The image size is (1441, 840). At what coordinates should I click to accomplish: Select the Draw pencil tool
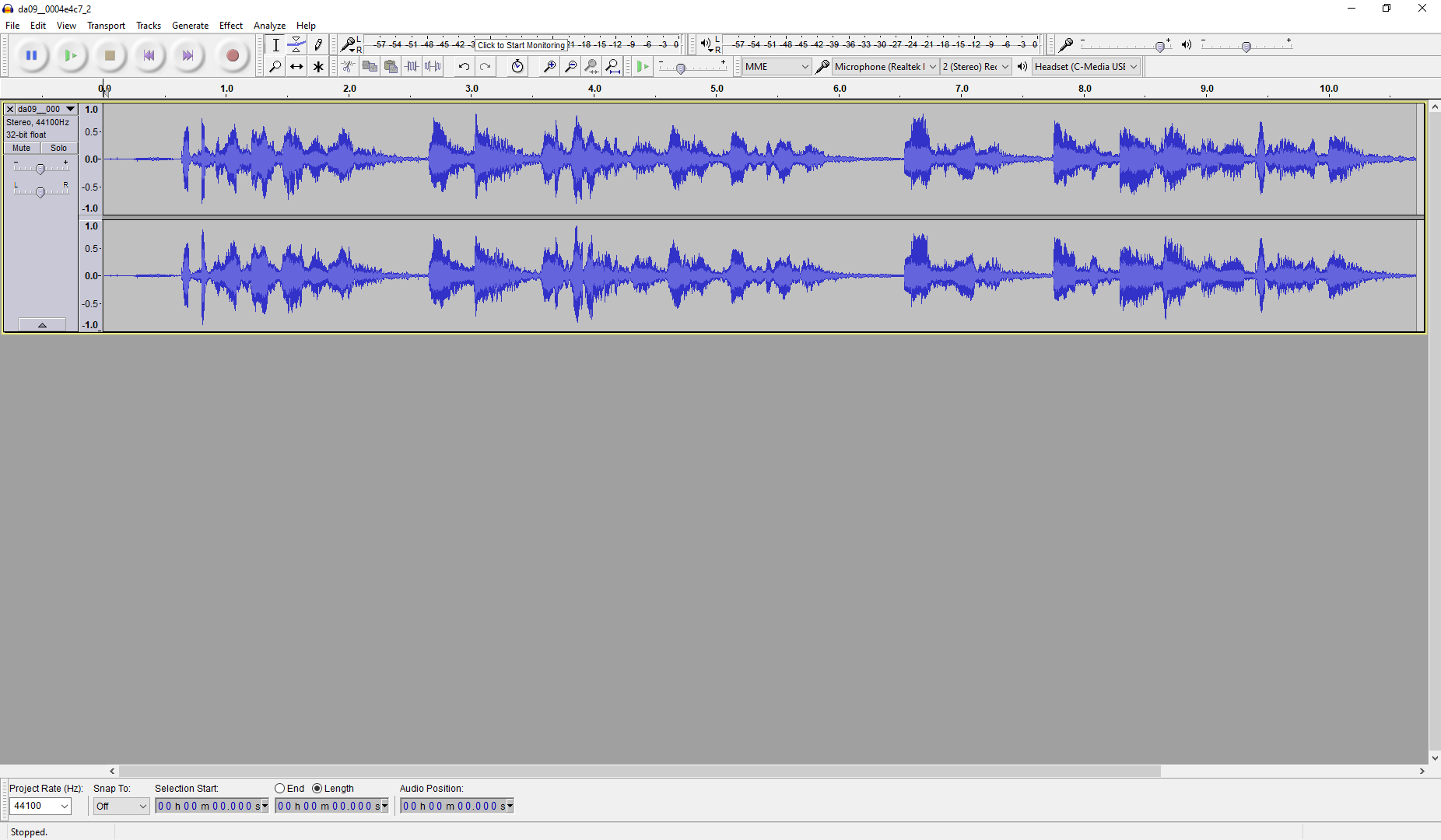click(x=318, y=45)
